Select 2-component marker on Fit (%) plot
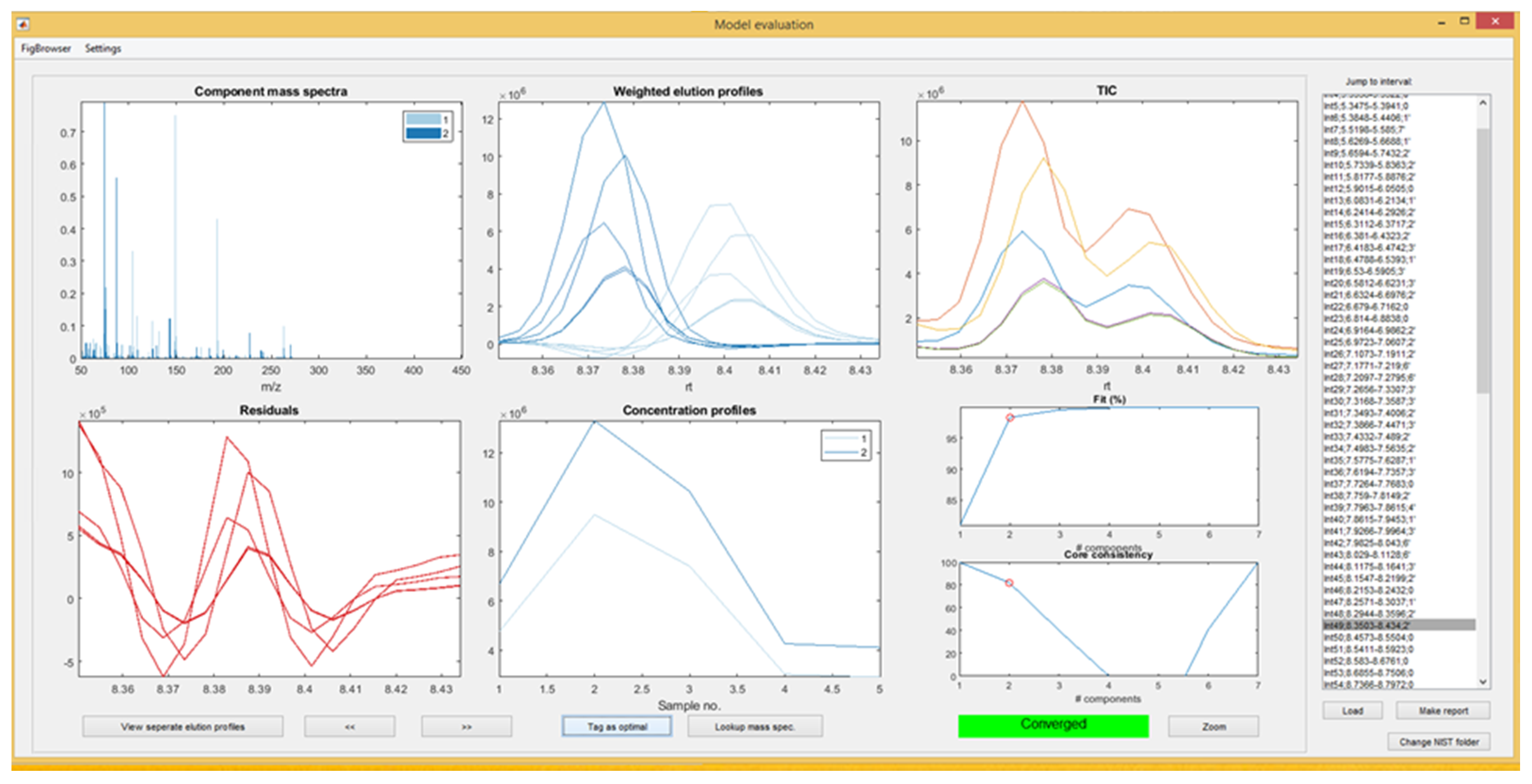The image size is (1532, 784). (1010, 418)
